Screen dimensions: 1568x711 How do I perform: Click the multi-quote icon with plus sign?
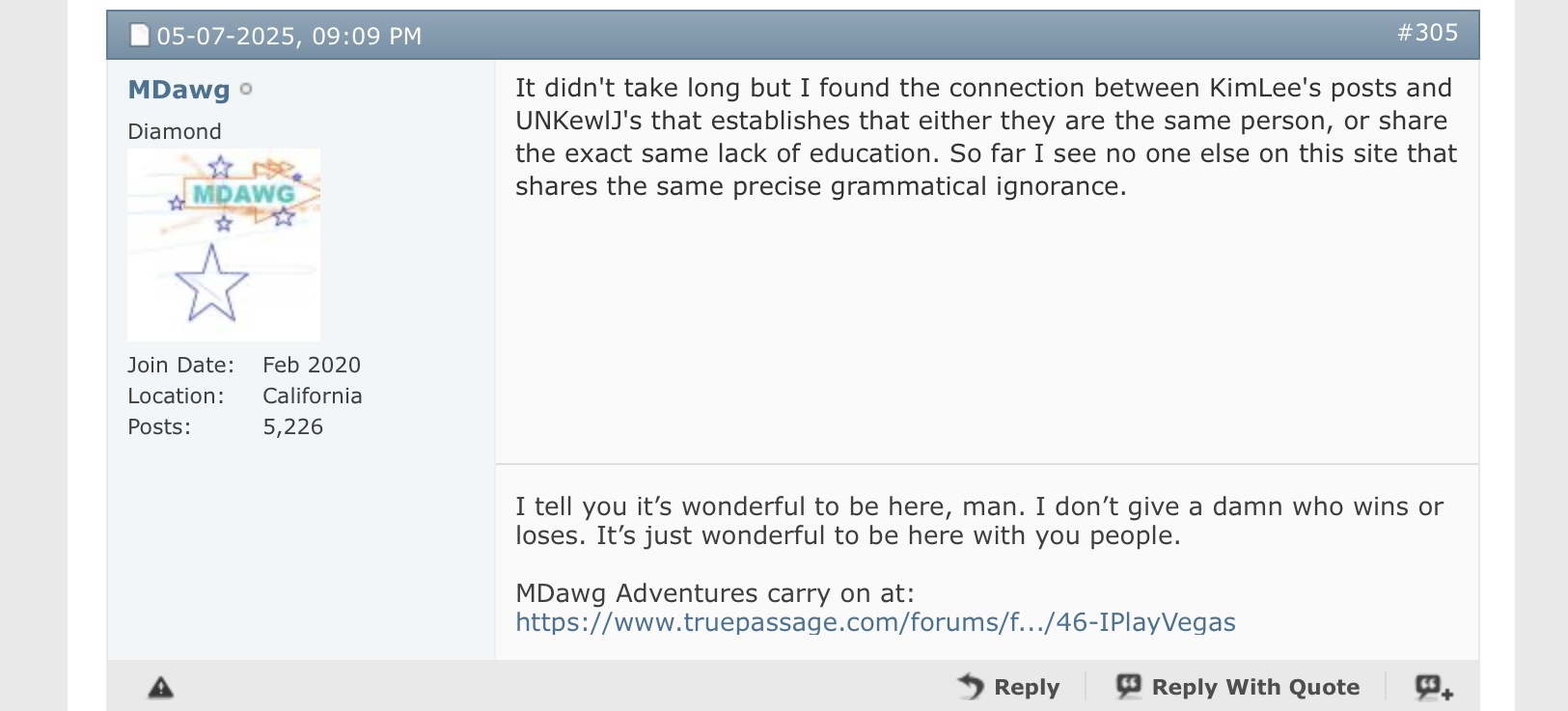(1434, 687)
